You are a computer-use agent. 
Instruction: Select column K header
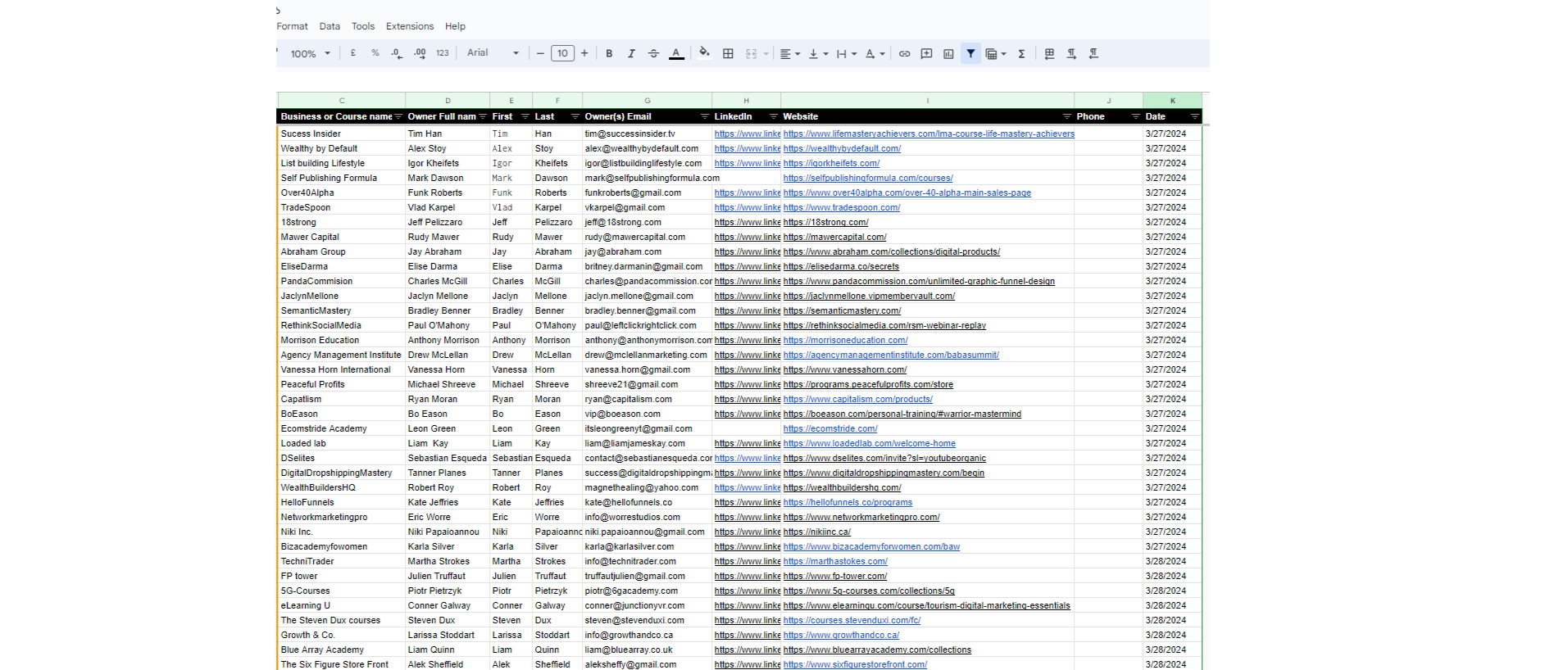[1172, 101]
